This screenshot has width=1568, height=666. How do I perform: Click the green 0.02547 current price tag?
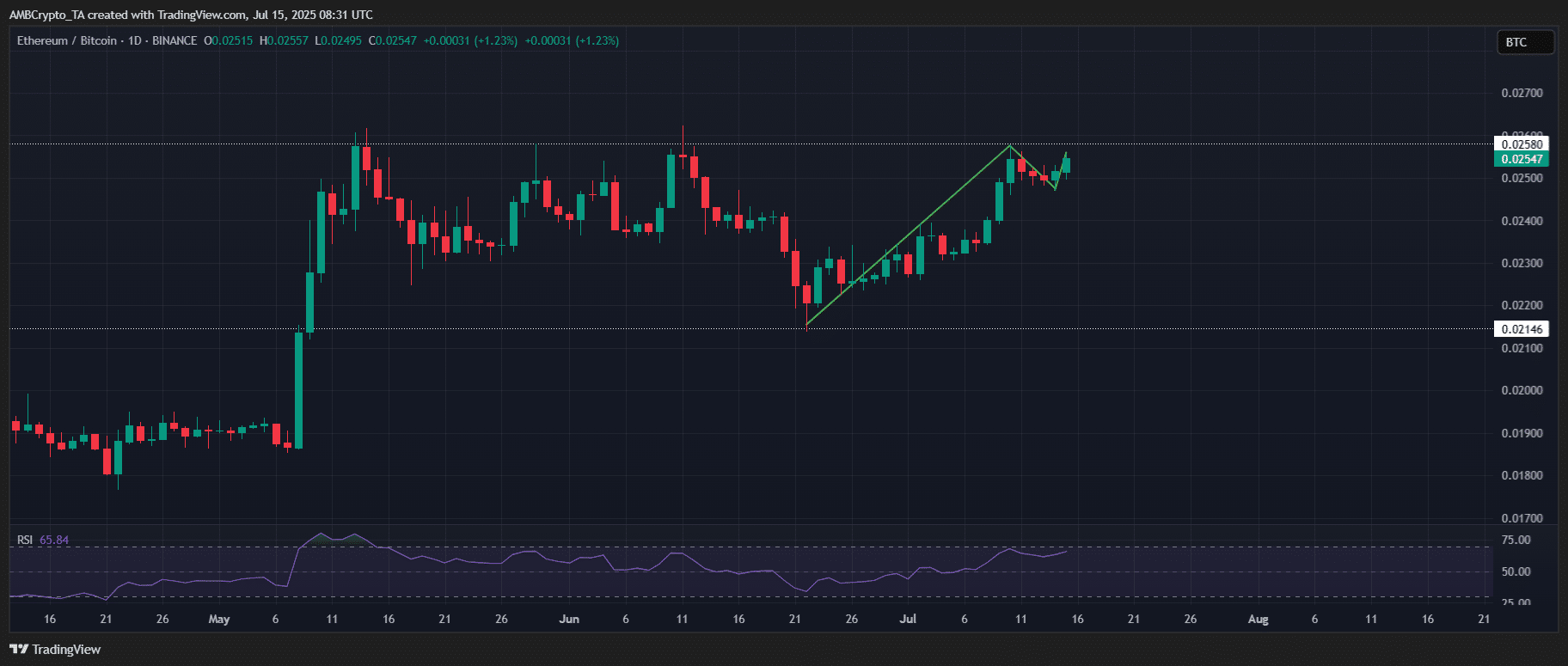(x=1522, y=159)
